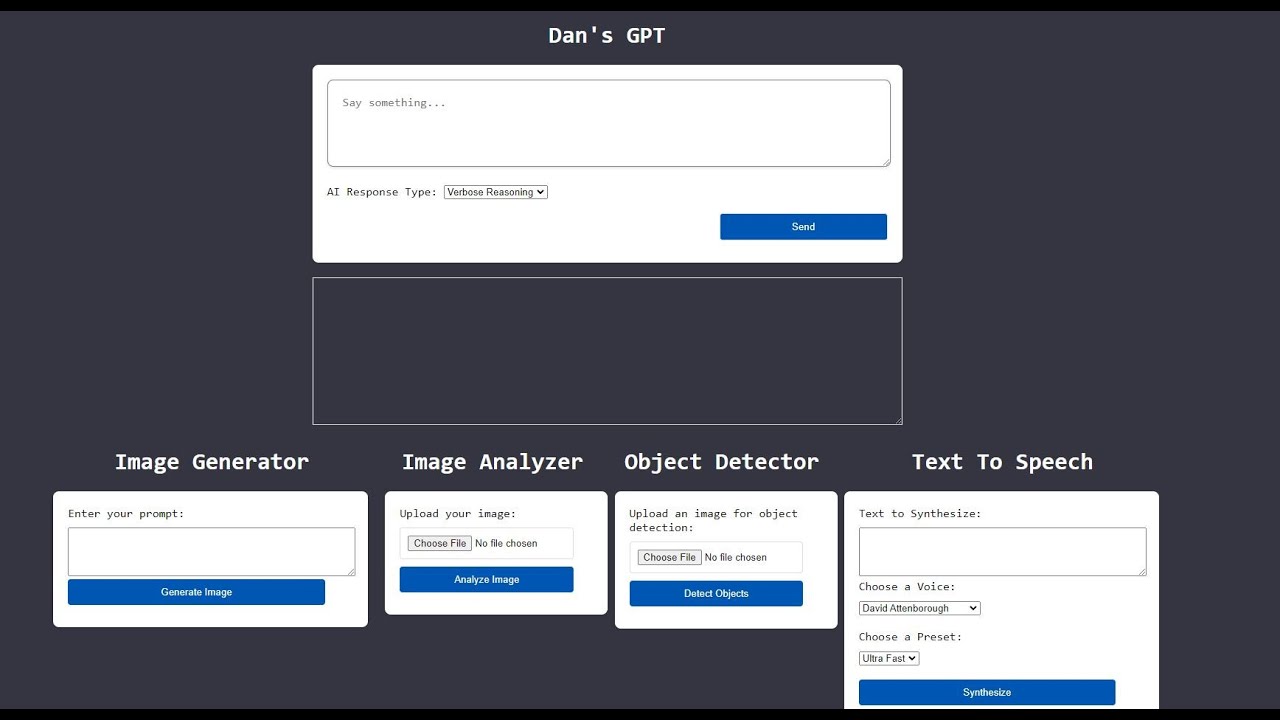Image resolution: width=1280 pixels, height=720 pixels.
Task: Click the 'Text to Synthesize:' label
Action: pos(920,514)
